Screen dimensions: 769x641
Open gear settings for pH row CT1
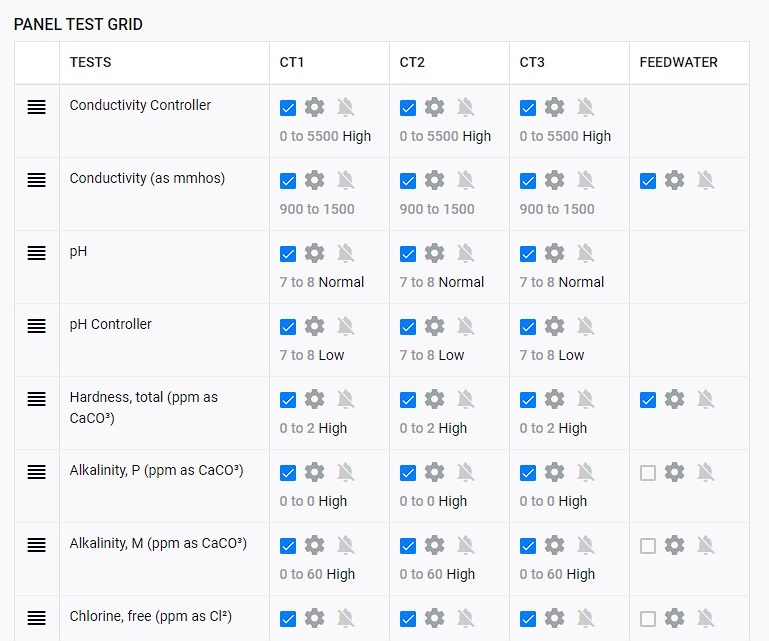pos(314,253)
